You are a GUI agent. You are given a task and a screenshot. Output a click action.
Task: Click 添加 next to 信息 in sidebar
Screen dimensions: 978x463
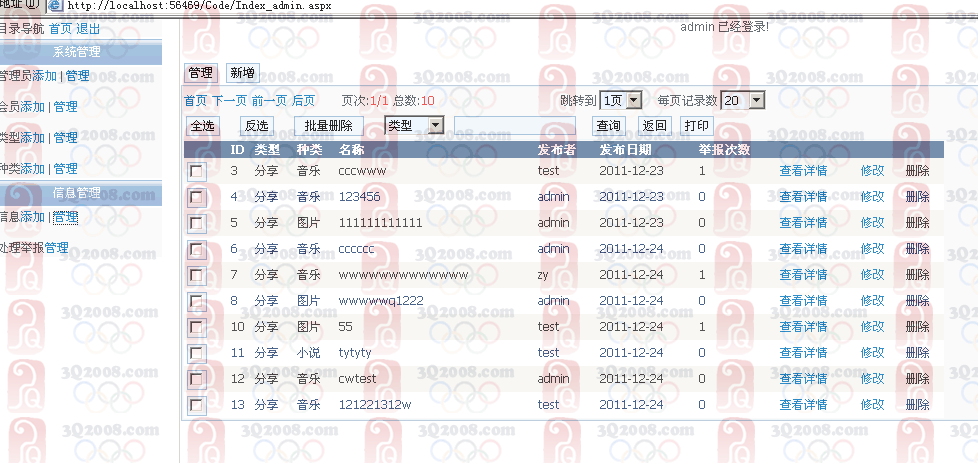pyautogui.click(x=33, y=217)
